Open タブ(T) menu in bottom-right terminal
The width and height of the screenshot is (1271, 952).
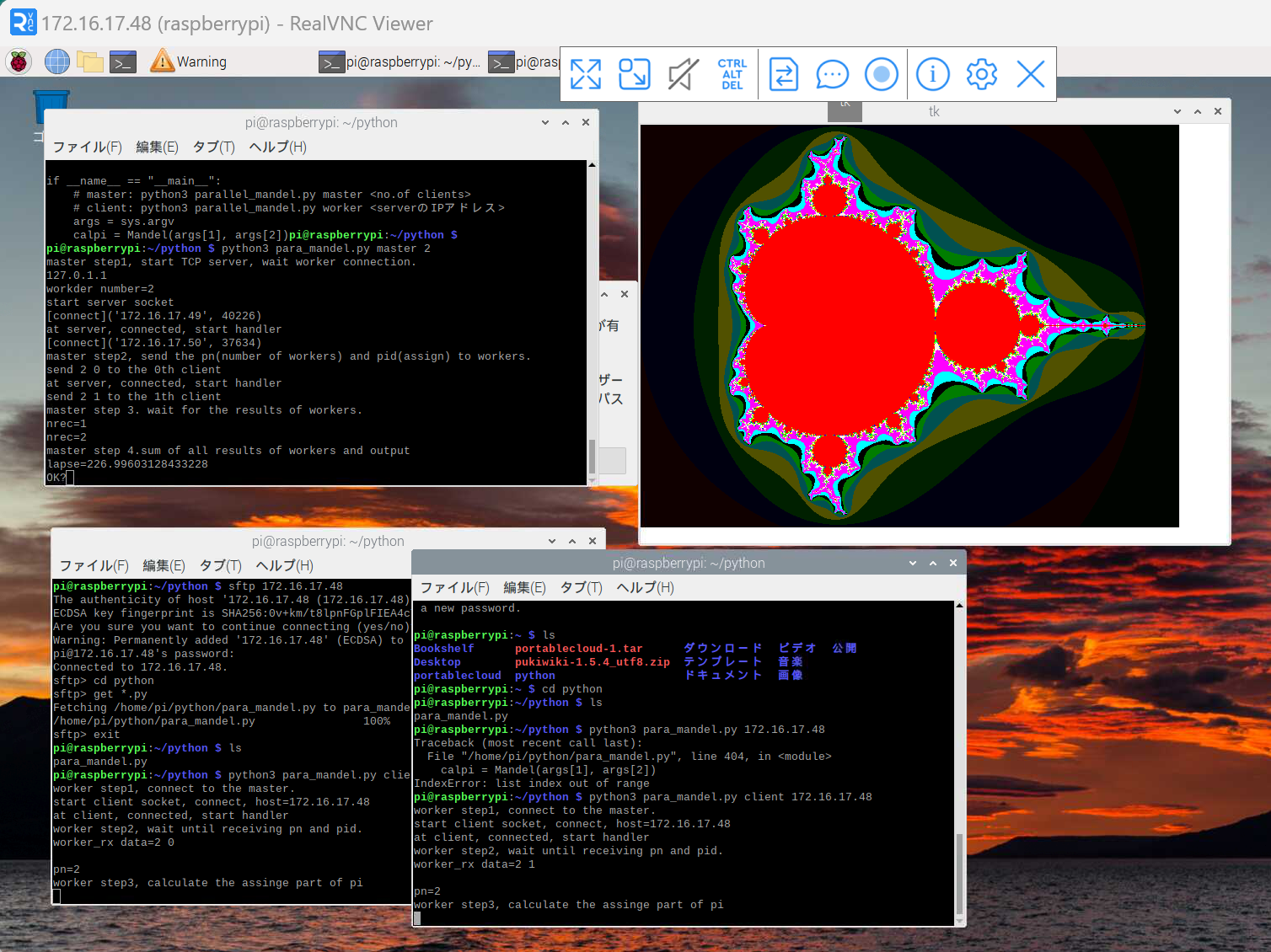(x=581, y=587)
